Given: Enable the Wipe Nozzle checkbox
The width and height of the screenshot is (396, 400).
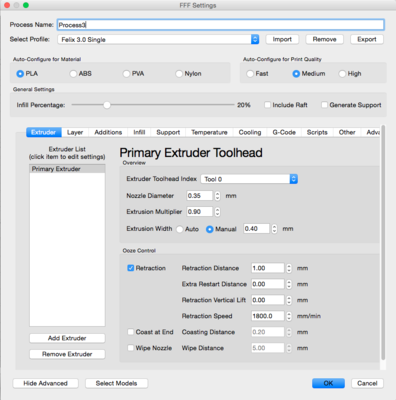Looking at the screenshot, I should [x=131, y=348].
